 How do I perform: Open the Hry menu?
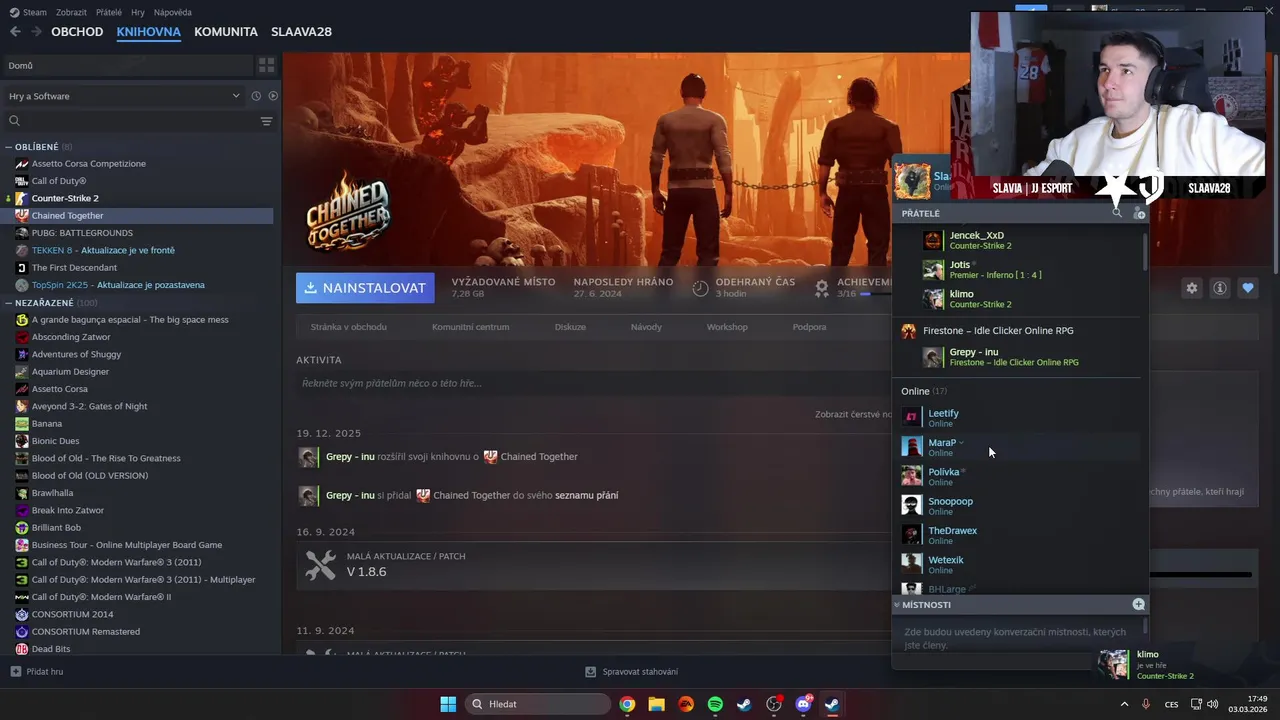pyautogui.click(x=138, y=12)
